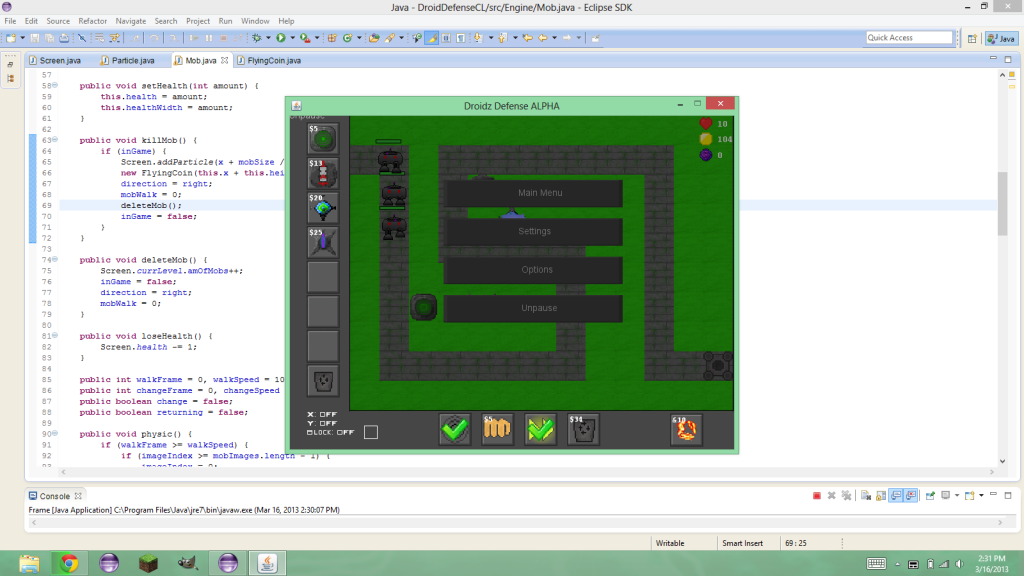Viewport: 1024px width, 576px height.
Task: Switch to the Particle.java tab
Action: pos(128,60)
